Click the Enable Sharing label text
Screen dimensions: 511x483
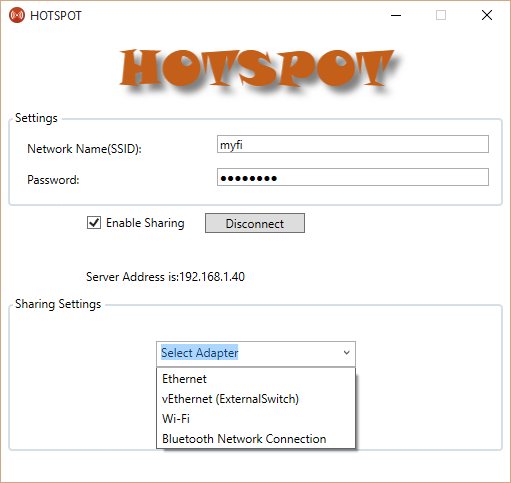pyautogui.click(x=145, y=223)
